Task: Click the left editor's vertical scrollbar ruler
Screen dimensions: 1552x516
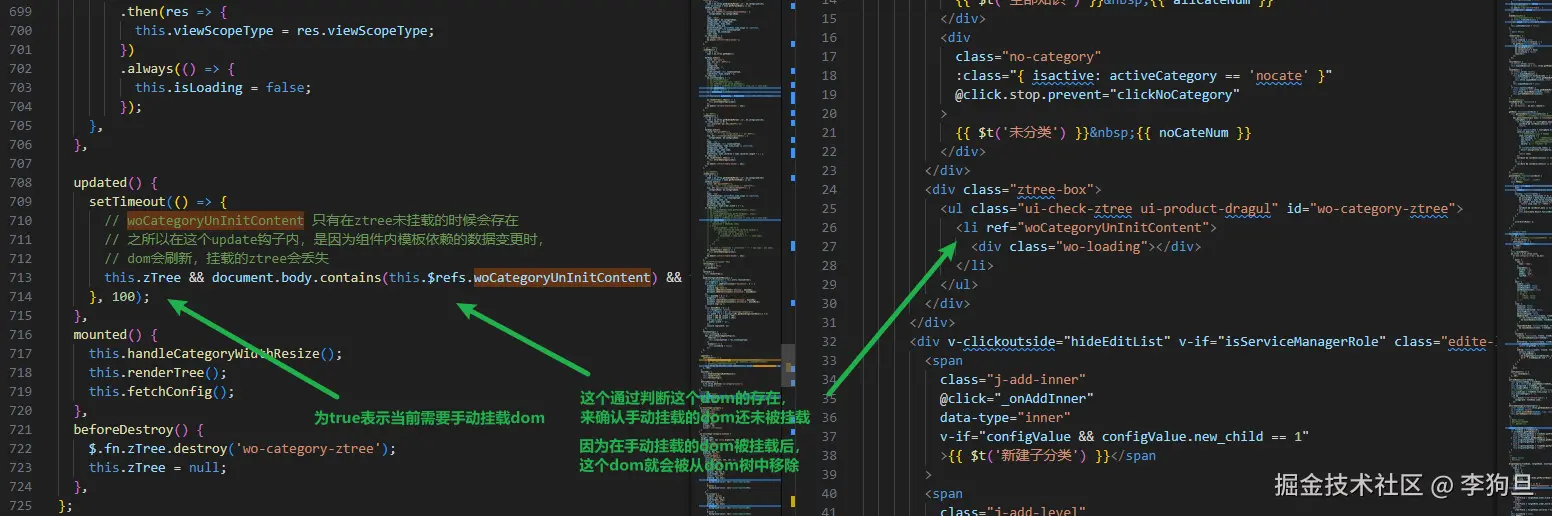Action: (x=788, y=258)
